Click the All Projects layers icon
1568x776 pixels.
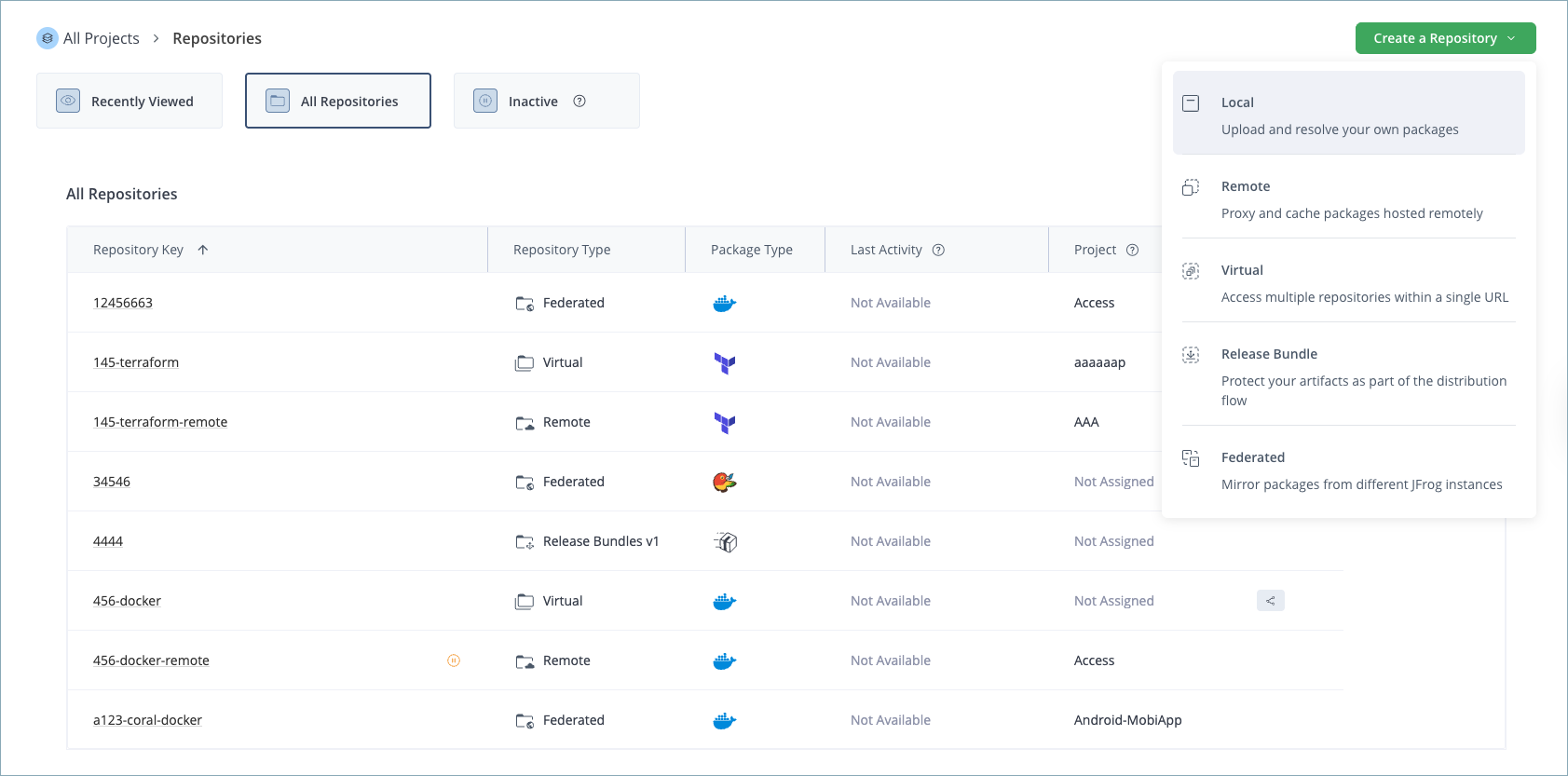pyautogui.click(x=48, y=38)
